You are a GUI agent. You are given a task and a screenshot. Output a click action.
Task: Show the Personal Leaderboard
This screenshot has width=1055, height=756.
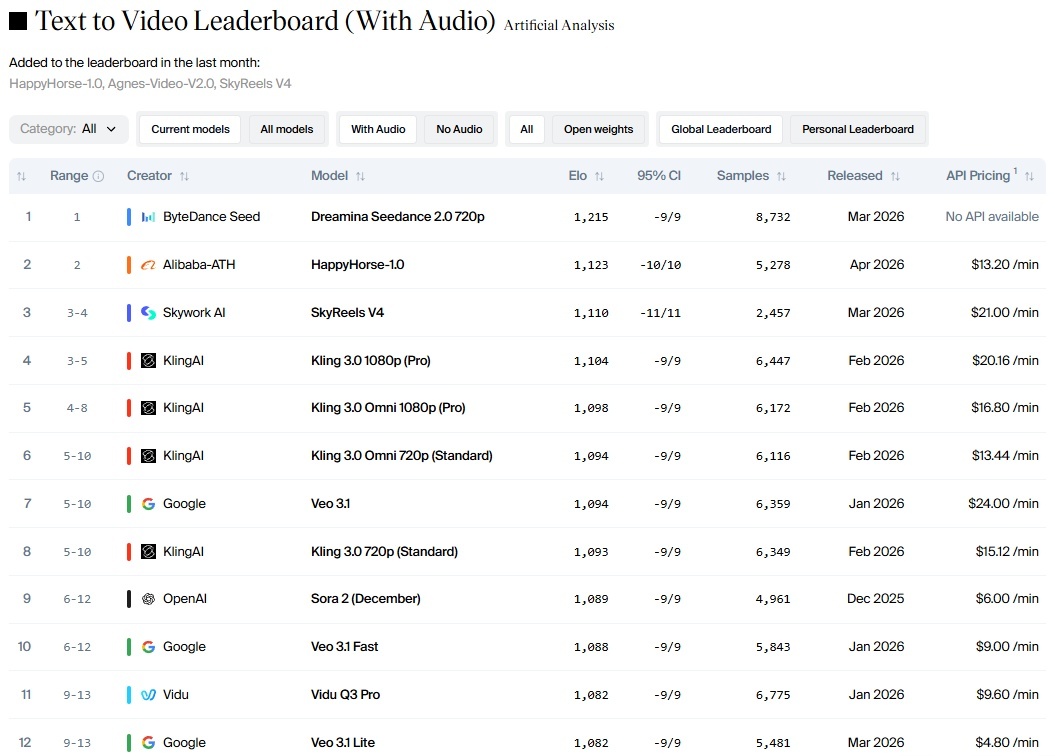click(858, 129)
